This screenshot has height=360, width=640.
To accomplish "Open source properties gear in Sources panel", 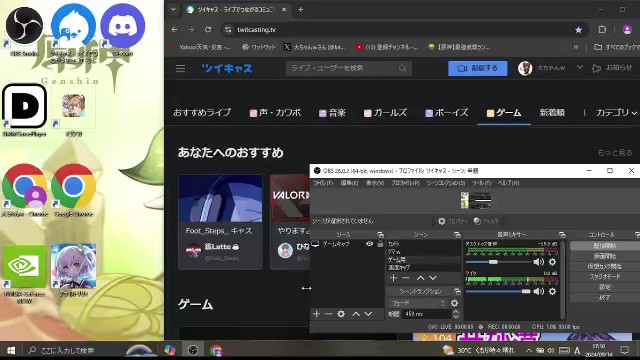I will (341, 313).
